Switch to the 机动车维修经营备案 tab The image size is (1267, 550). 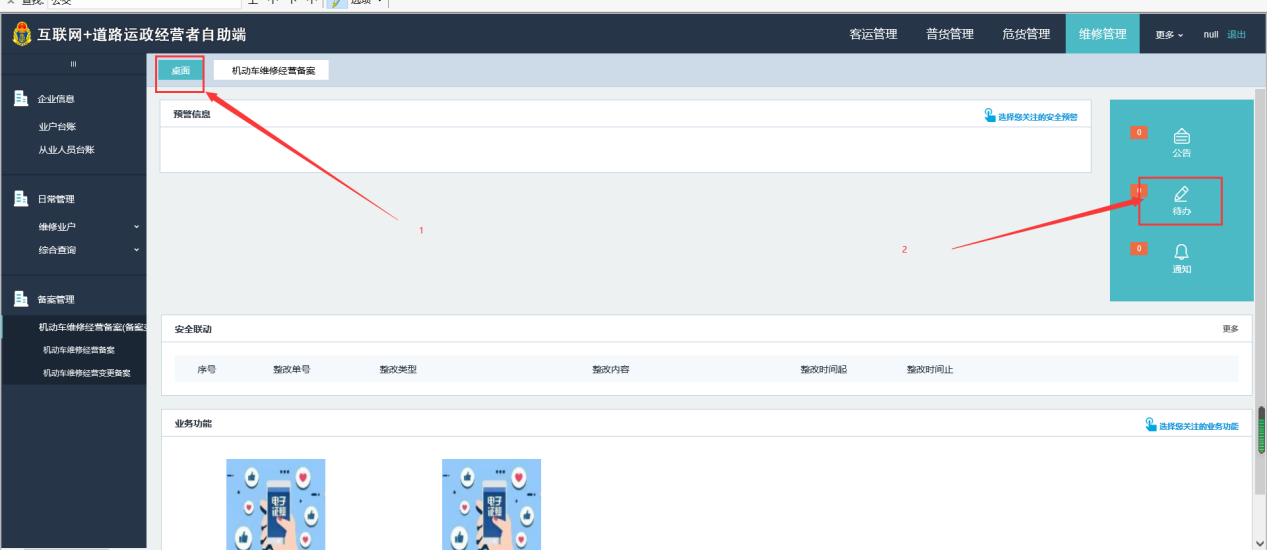[272, 71]
